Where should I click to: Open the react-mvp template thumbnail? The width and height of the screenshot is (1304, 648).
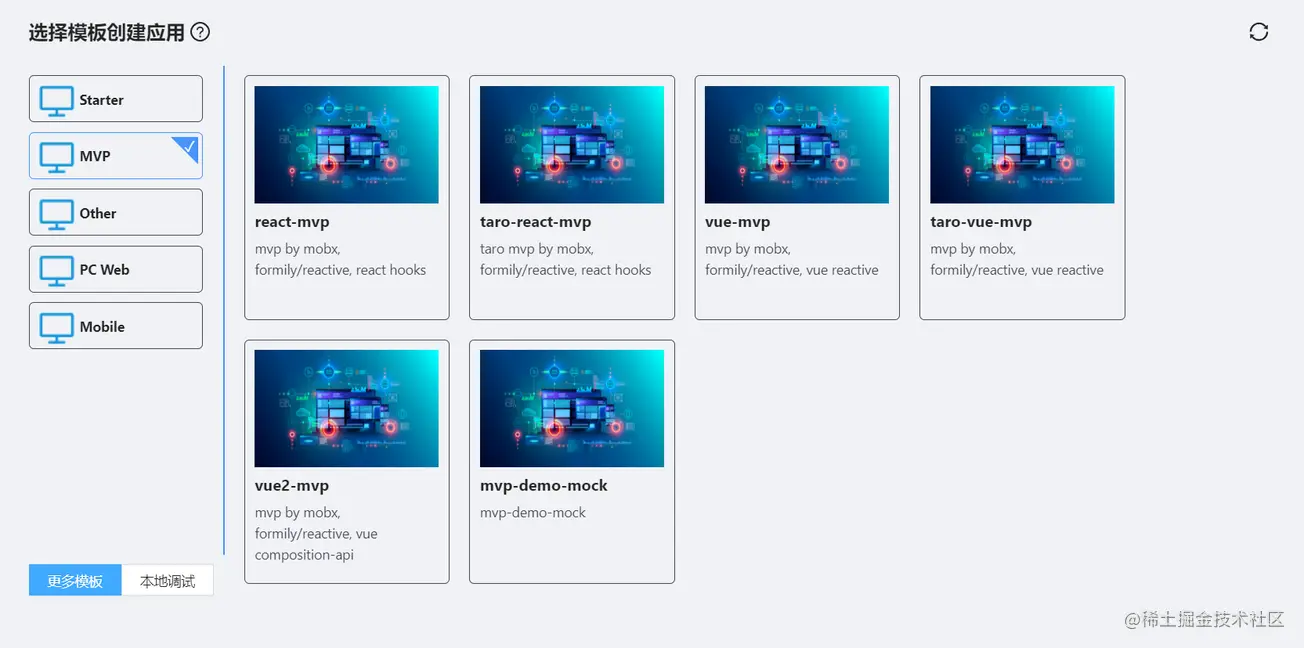pos(346,145)
